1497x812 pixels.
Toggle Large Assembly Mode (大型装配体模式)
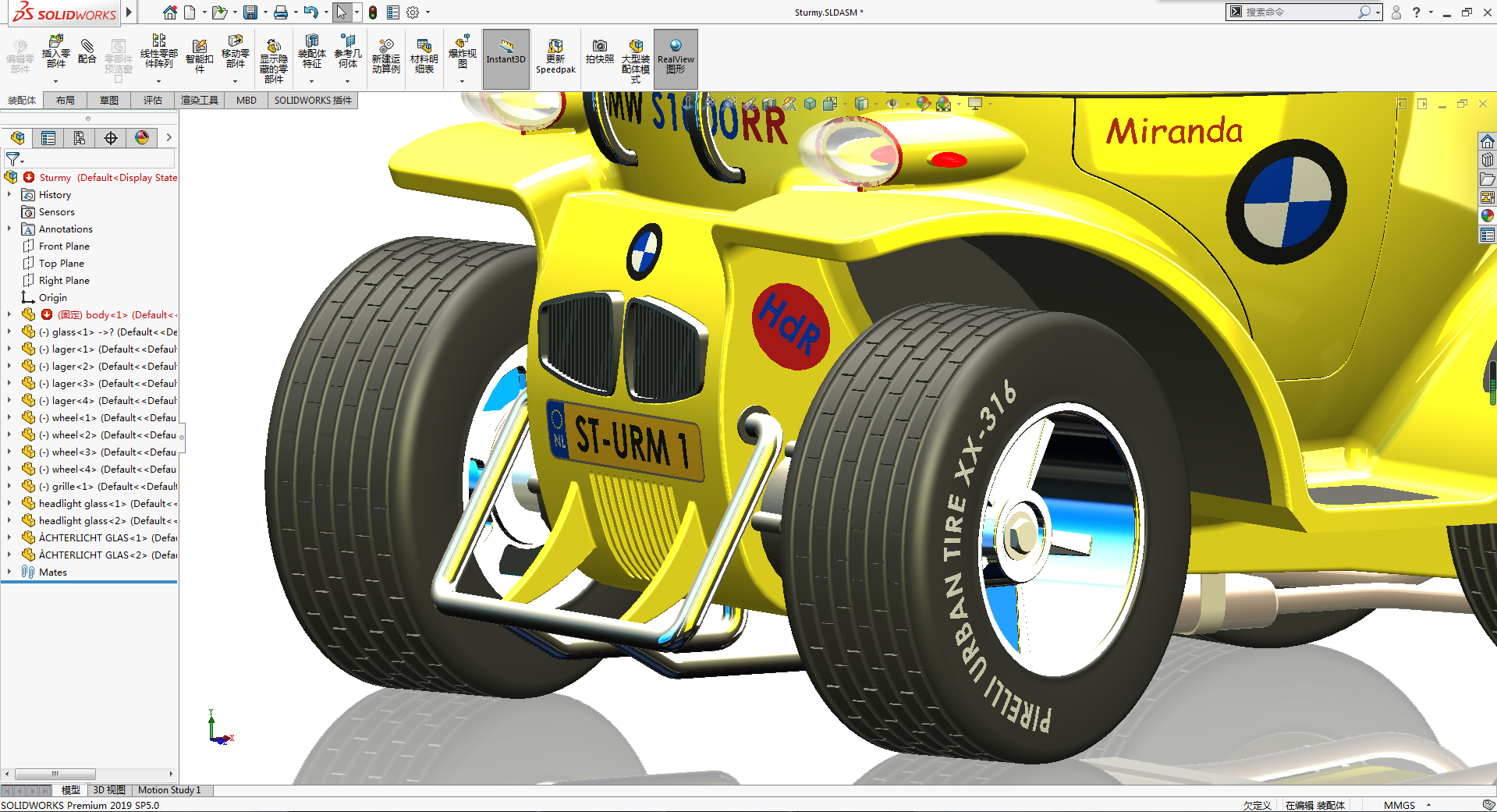pos(636,60)
